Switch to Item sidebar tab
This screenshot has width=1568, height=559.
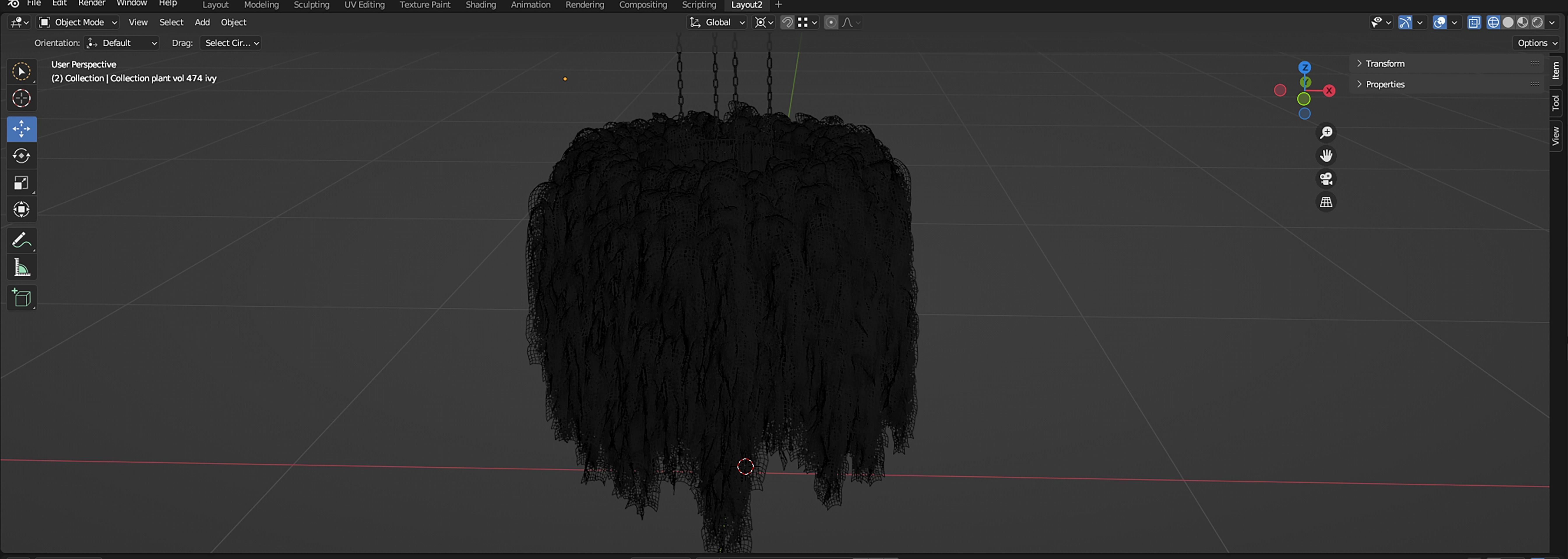click(x=1555, y=70)
